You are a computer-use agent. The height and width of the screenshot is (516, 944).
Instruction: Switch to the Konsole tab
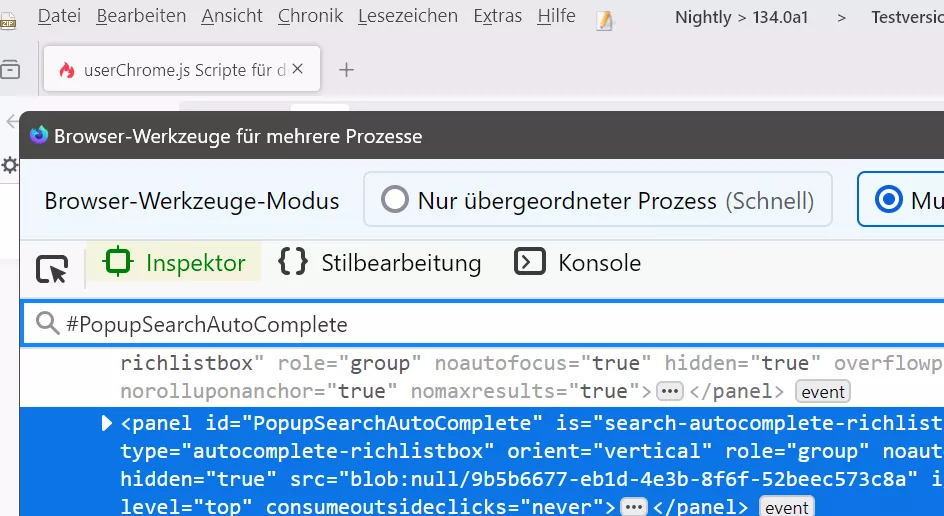click(578, 263)
